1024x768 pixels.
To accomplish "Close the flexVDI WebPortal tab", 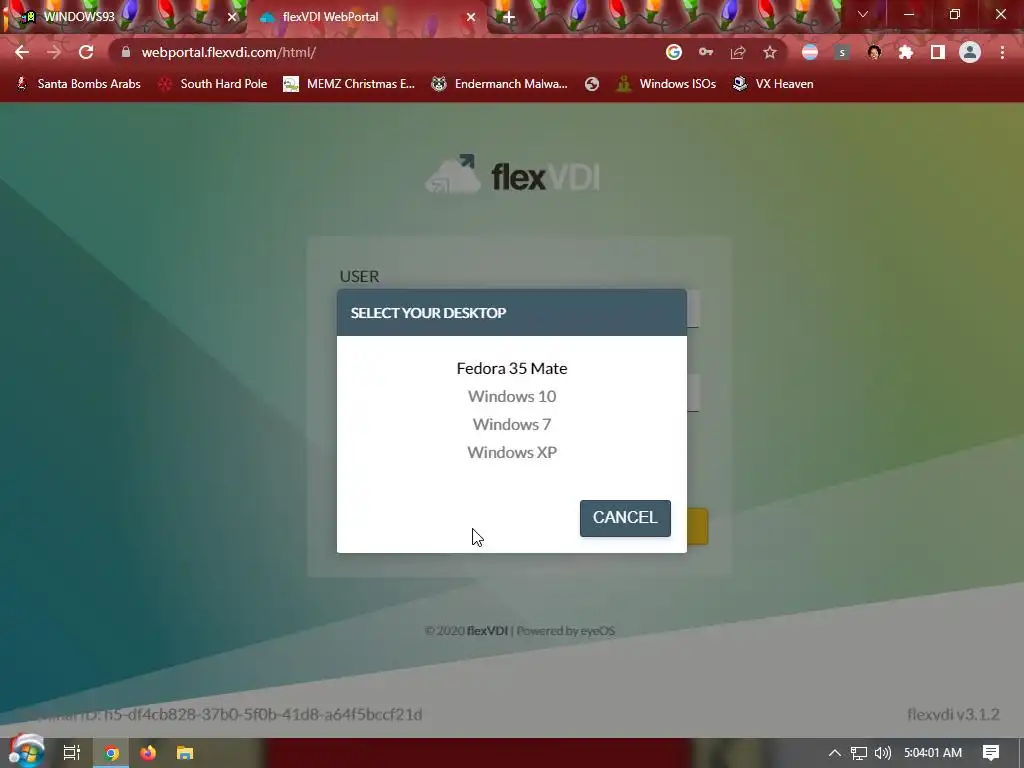I will [471, 17].
